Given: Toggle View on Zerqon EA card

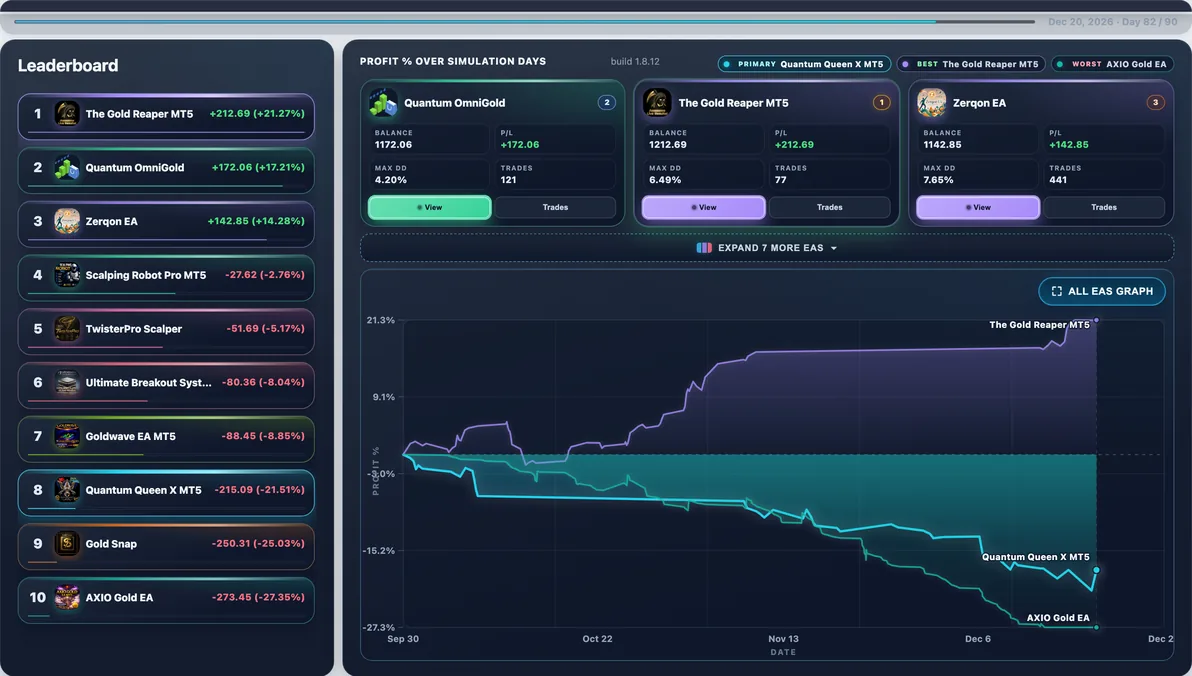Looking at the screenshot, I should 978,208.
